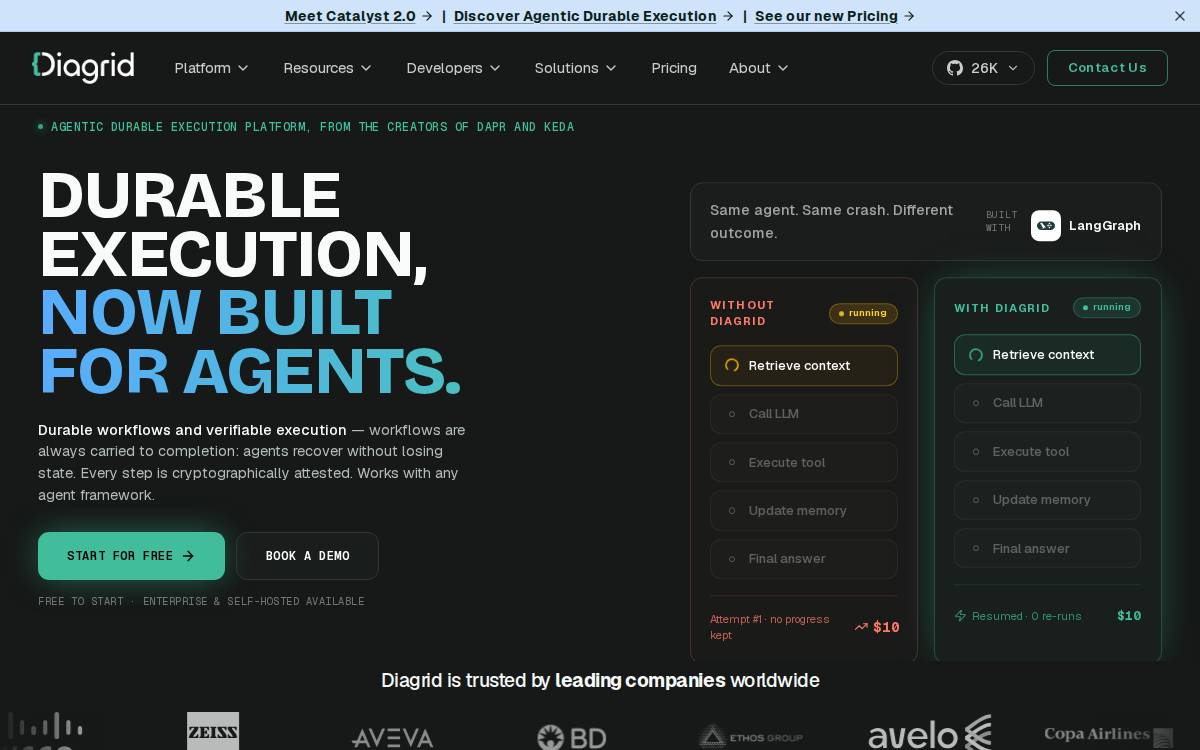Screen dimensions: 1200x750
Task: Expand the Resources menu
Action: click(327, 68)
